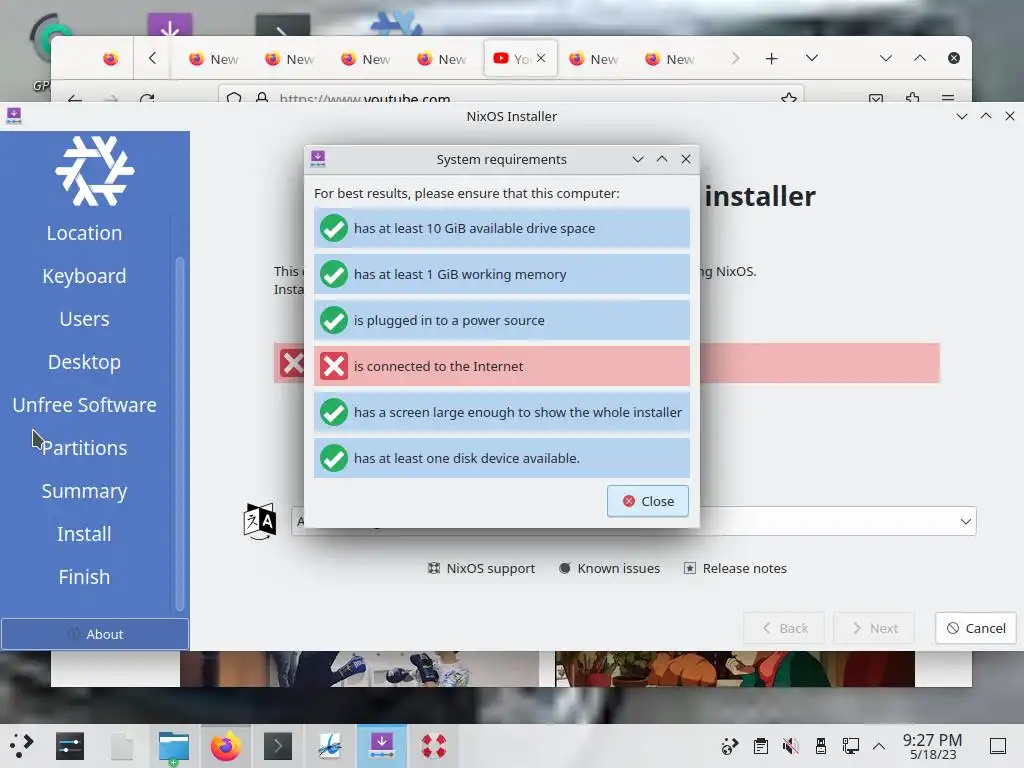1024x768 pixels.
Task: Click the right tab-scroll arrow in Firefox
Action: click(x=735, y=58)
